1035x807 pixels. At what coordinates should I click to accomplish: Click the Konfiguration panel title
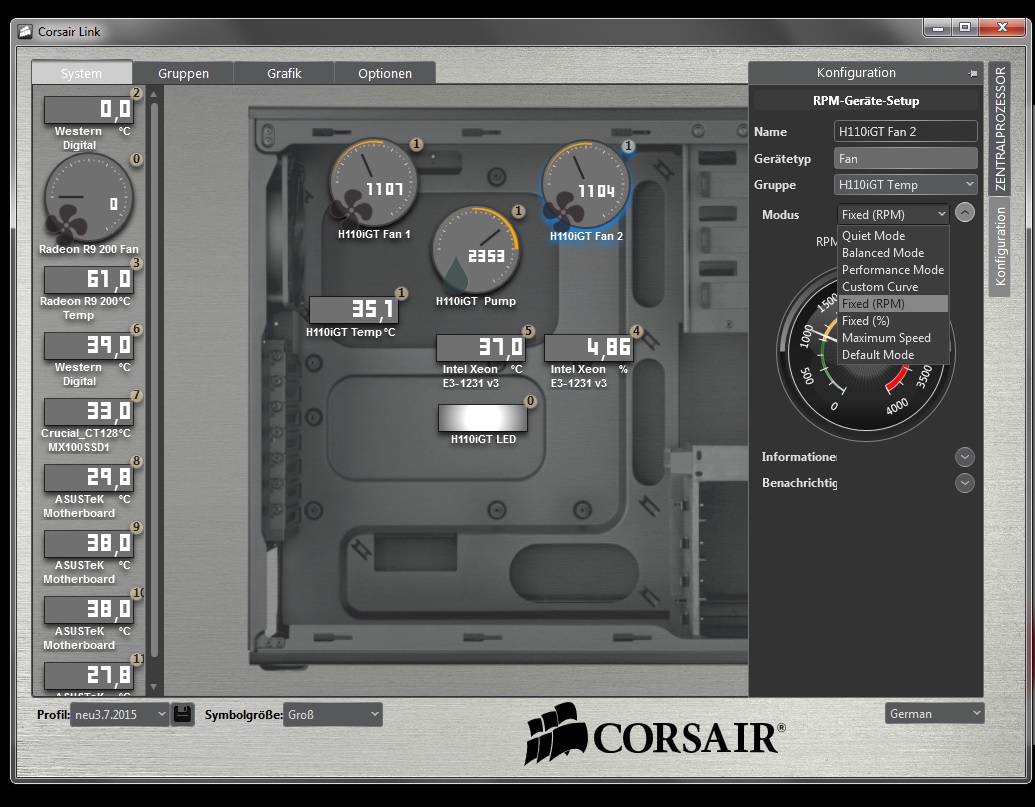(856, 73)
